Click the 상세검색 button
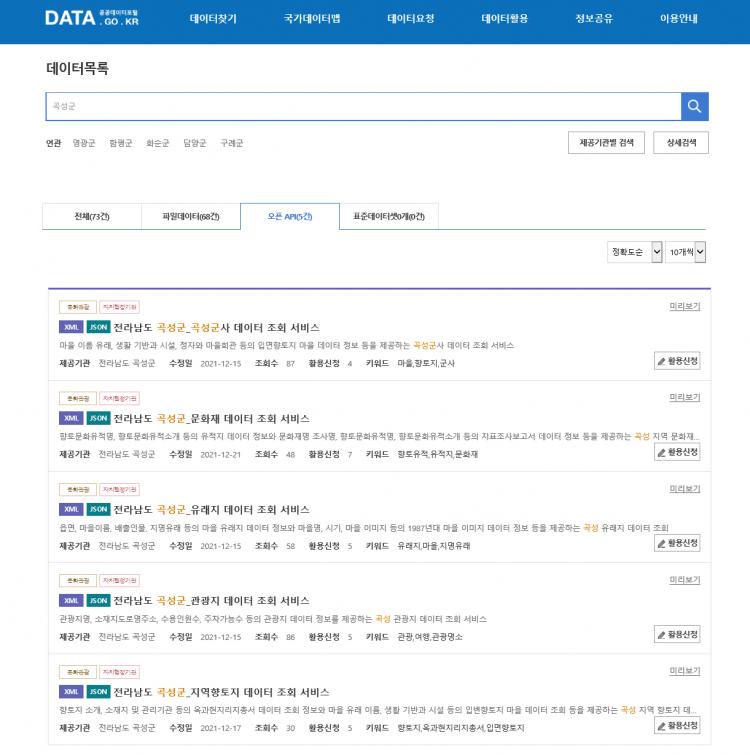The height and width of the screenshot is (755, 750). (x=681, y=143)
